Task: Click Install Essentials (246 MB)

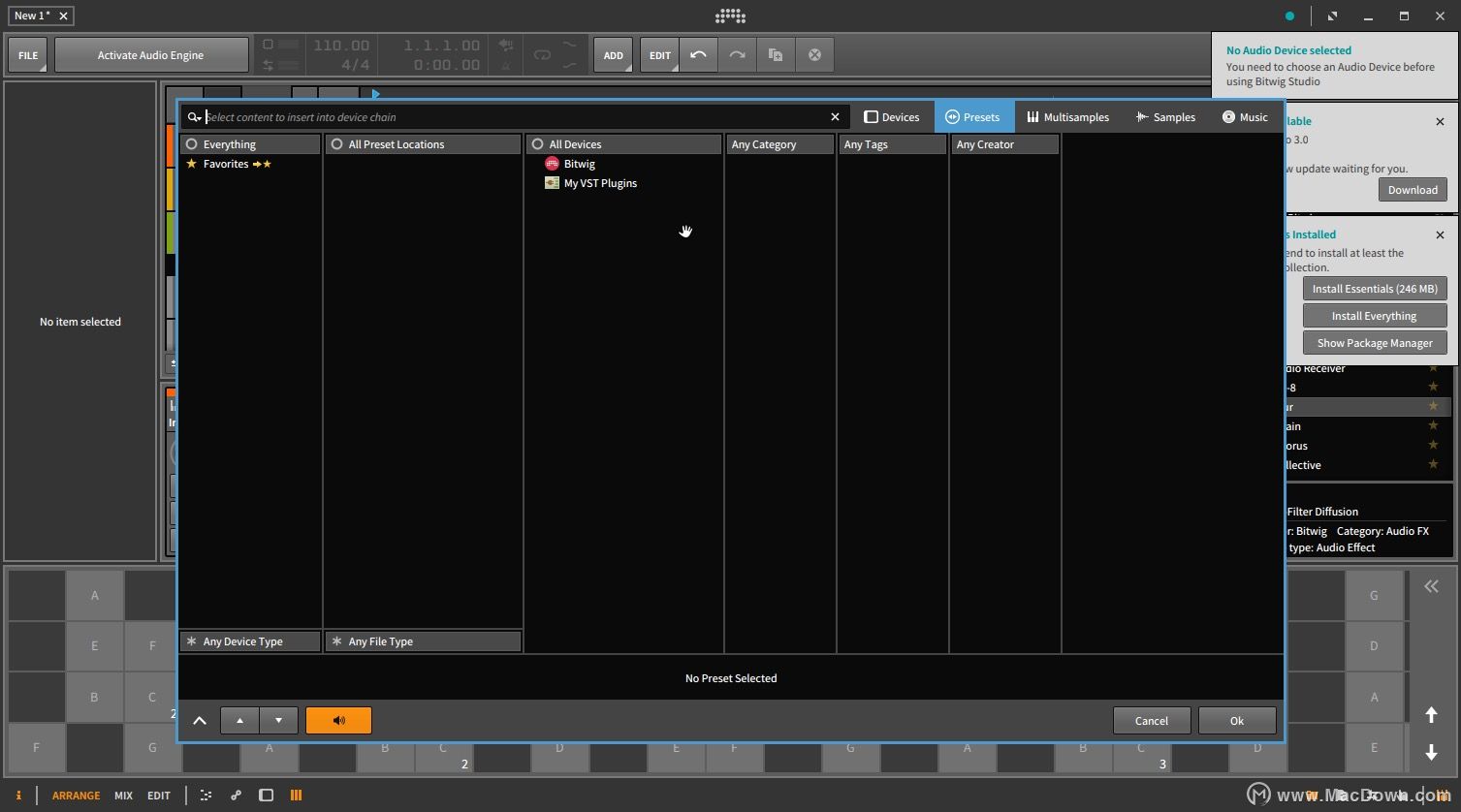Action: [x=1375, y=289]
